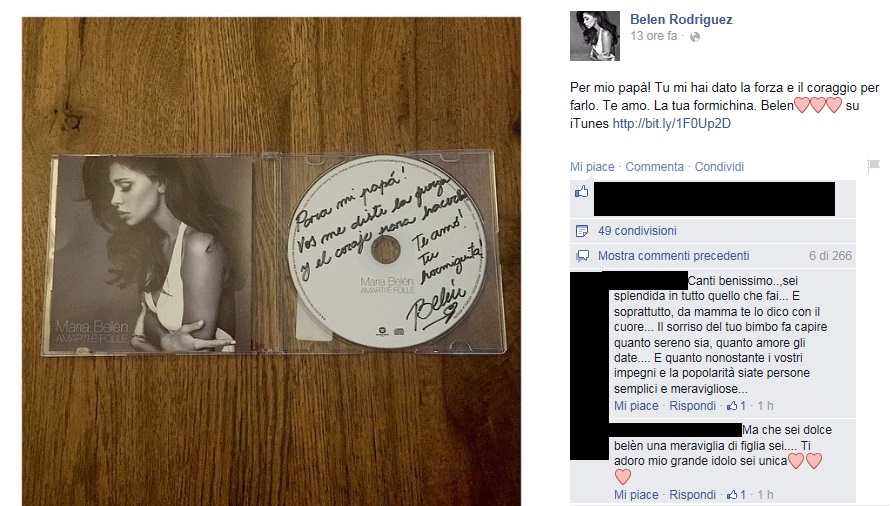Click Condividi to share the post
The width and height of the screenshot is (893, 506).
(719, 167)
